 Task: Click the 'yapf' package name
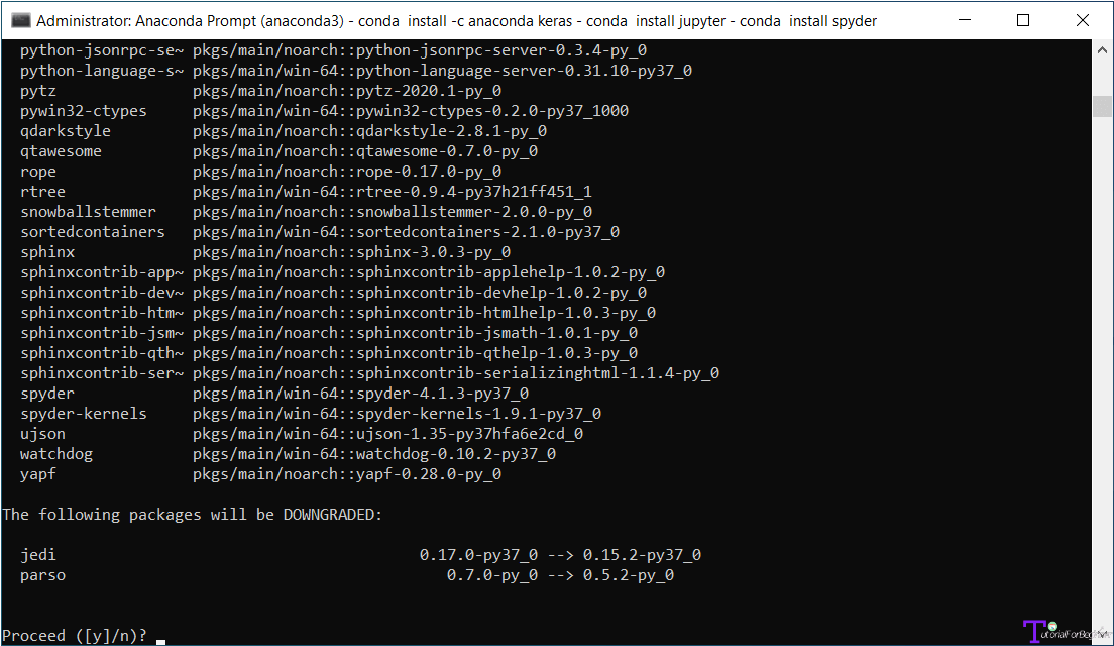(x=38, y=474)
